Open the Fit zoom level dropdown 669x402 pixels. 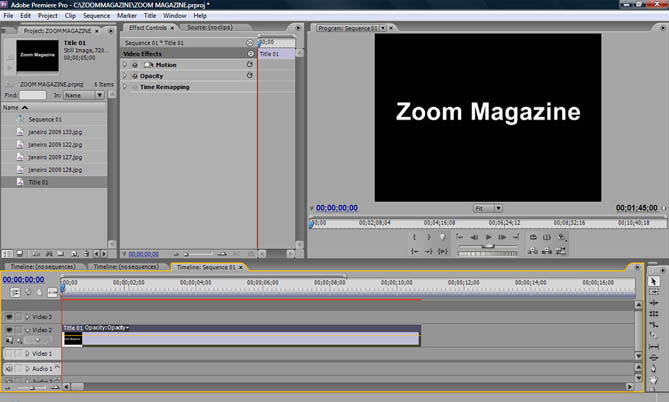(487, 208)
